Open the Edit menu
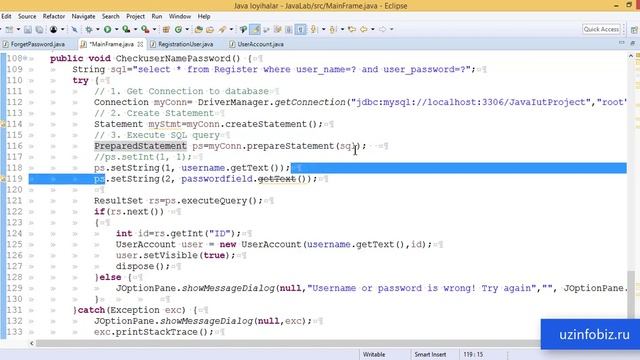Viewport: 640px width, 360px height. pyautogui.click(x=6, y=16)
